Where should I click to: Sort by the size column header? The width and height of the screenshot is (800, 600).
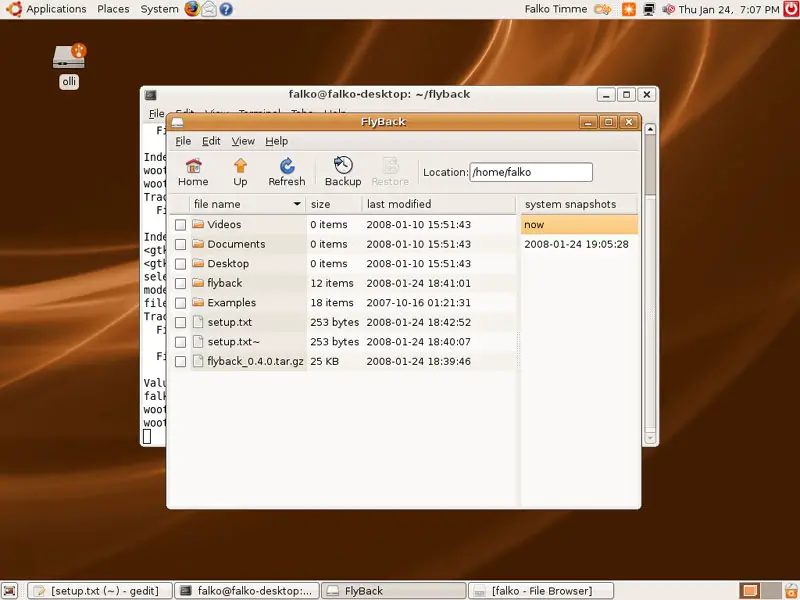[x=334, y=204]
